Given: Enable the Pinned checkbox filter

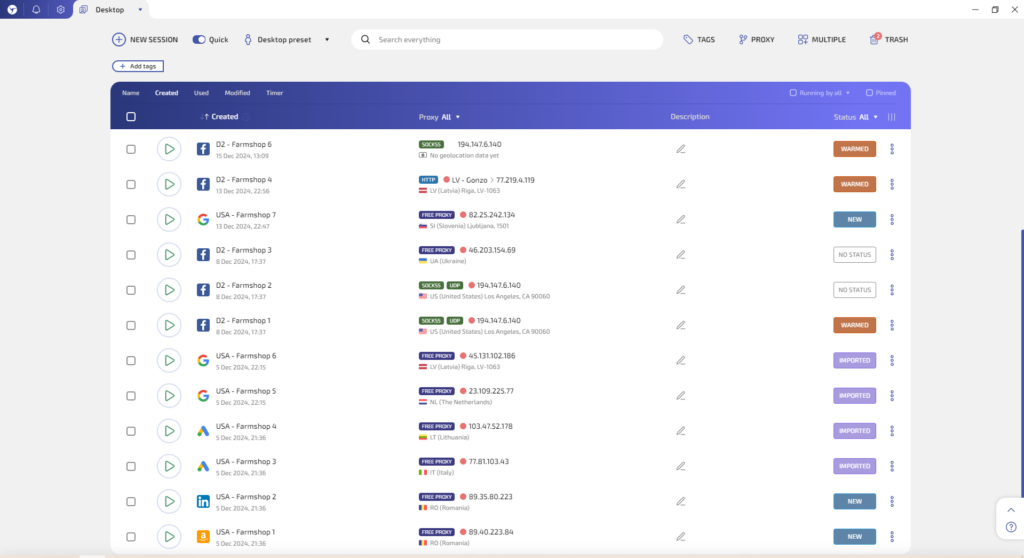Looking at the screenshot, I should [869, 93].
